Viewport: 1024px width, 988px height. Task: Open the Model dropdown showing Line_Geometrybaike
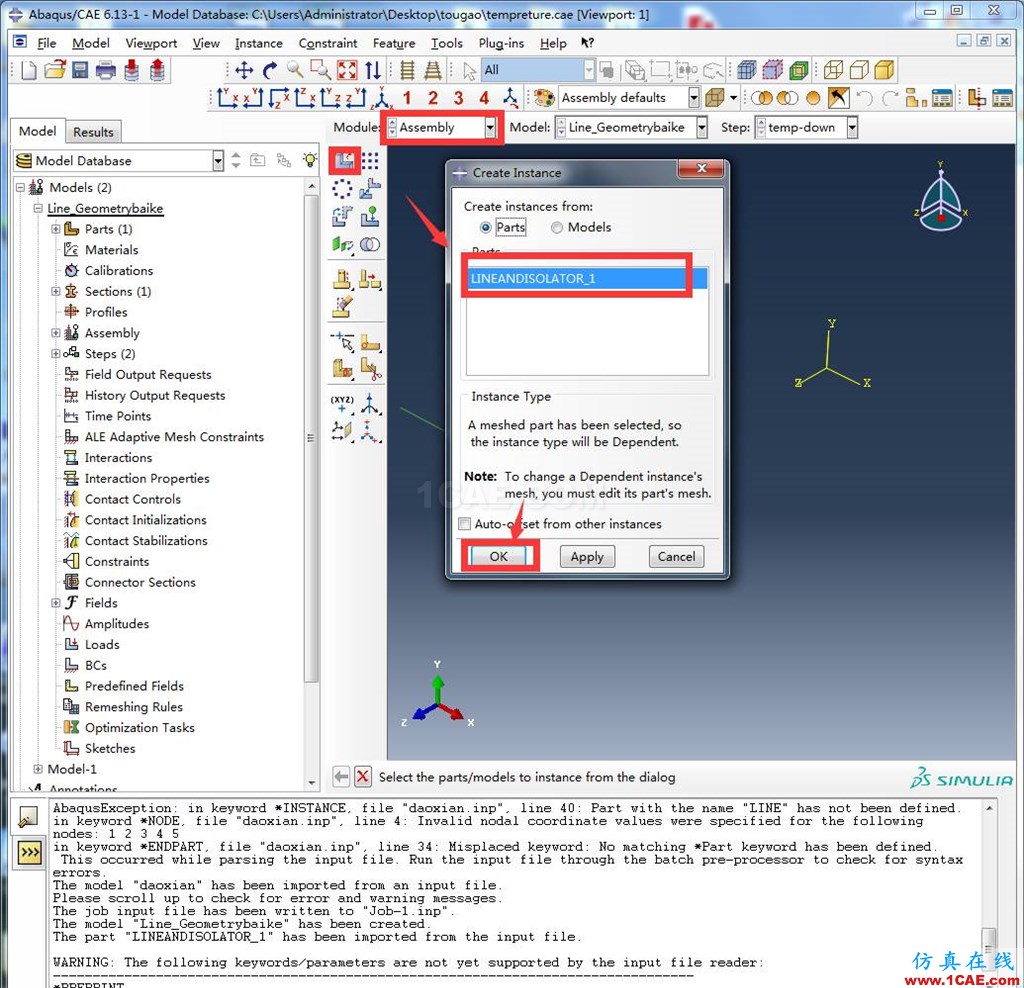701,127
